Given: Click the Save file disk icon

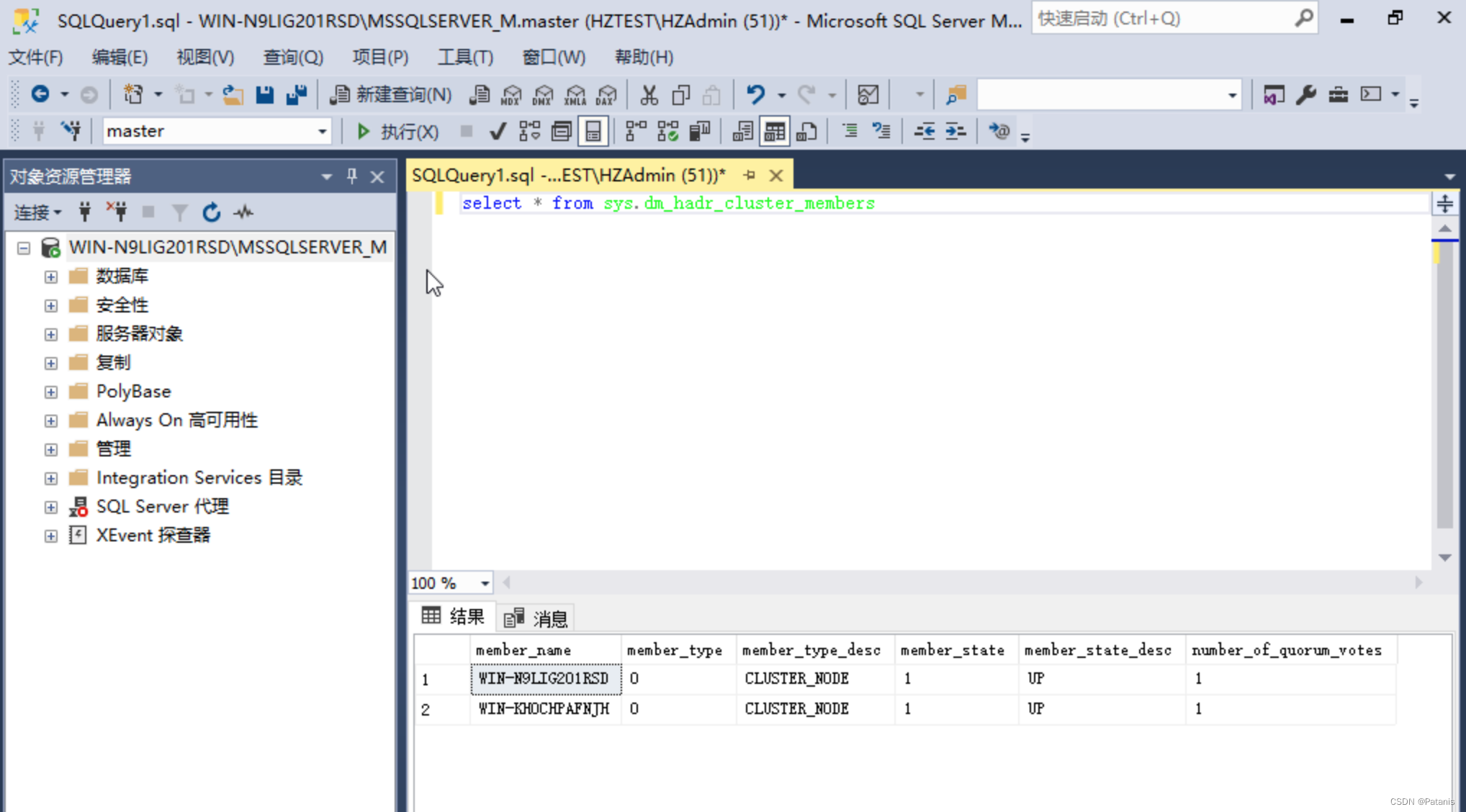Looking at the screenshot, I should tap(264, 94).
